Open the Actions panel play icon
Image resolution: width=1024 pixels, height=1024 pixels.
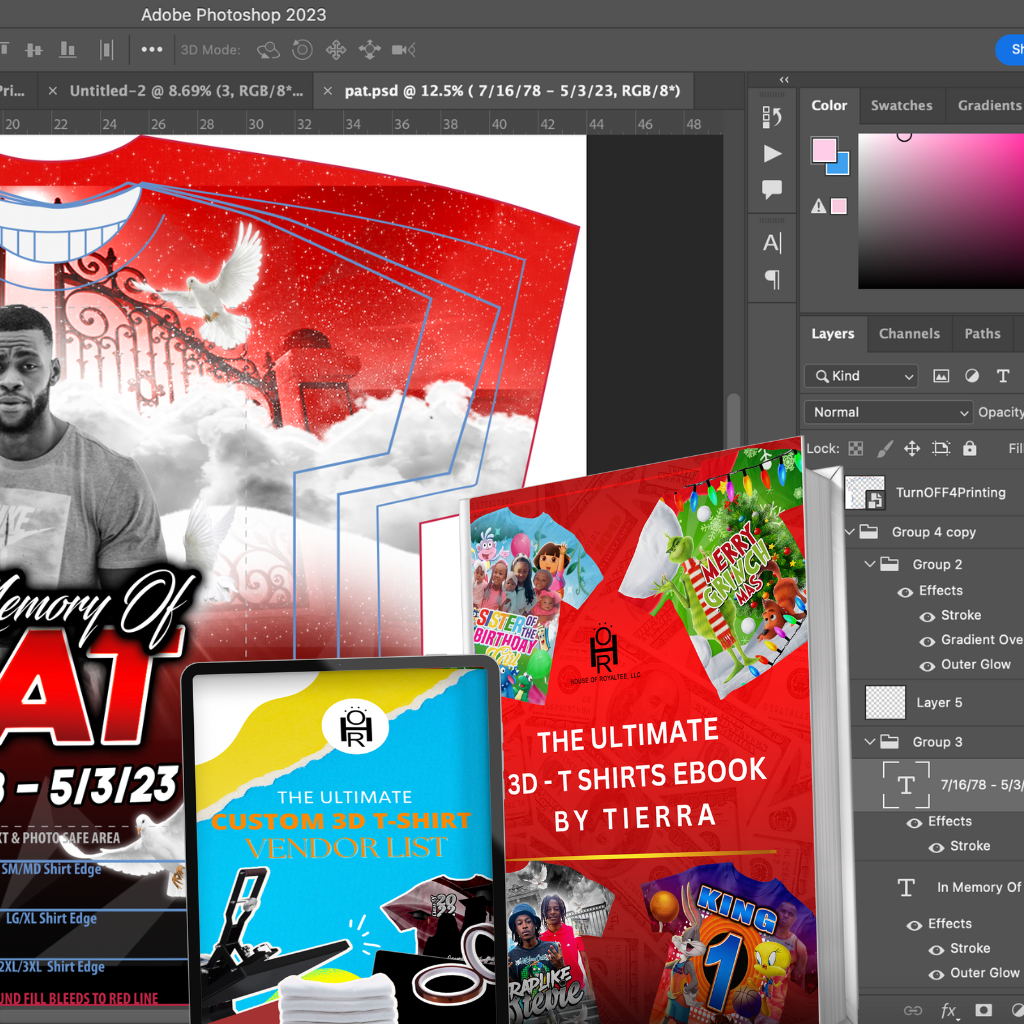pyautogui.click(x=772, y=153)
